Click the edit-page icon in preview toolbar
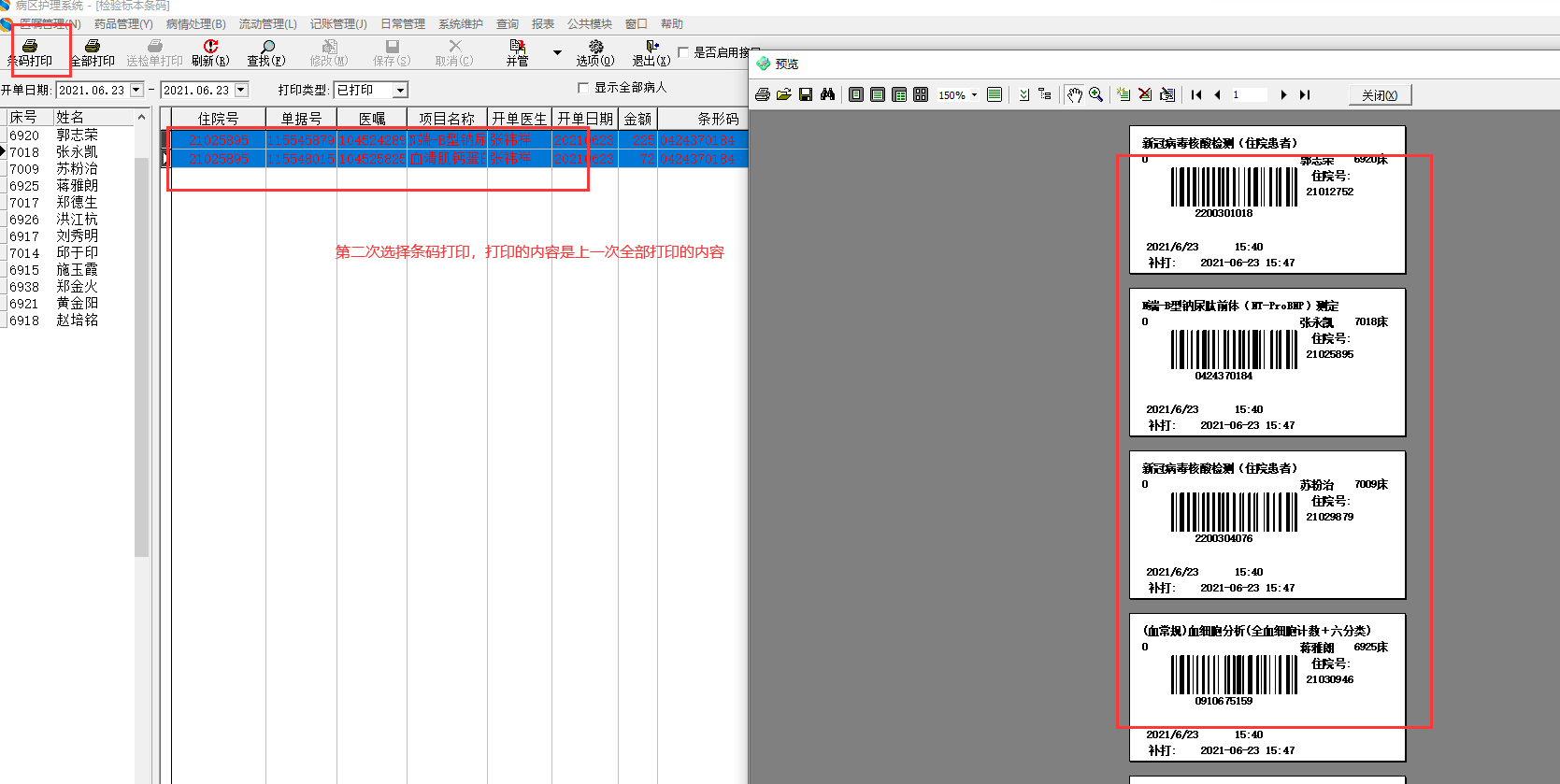This screenshot has height=784, width=1560. pyautogui.click(x=1167, y=94)
